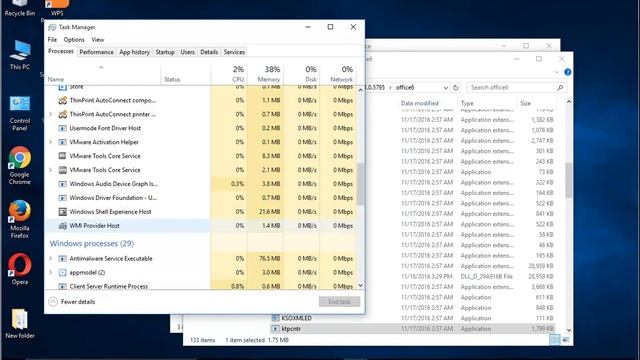This screenshot has height=360, width=640.
Task: Open the Task Manager File menu
Action: [52, 40]
